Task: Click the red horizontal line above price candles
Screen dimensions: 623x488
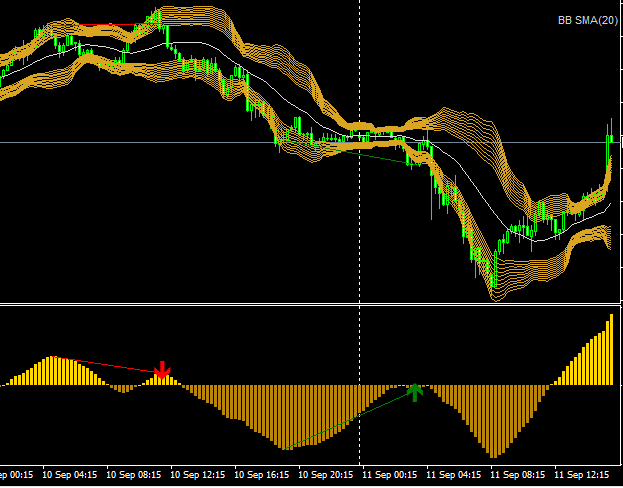Action: coord(108,24)
